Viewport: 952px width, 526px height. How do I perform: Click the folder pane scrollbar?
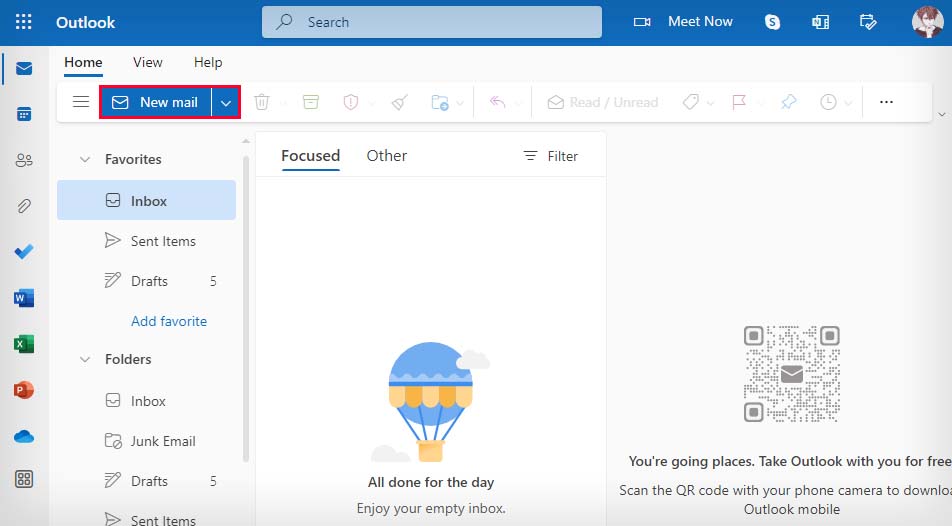pos(246,309)
